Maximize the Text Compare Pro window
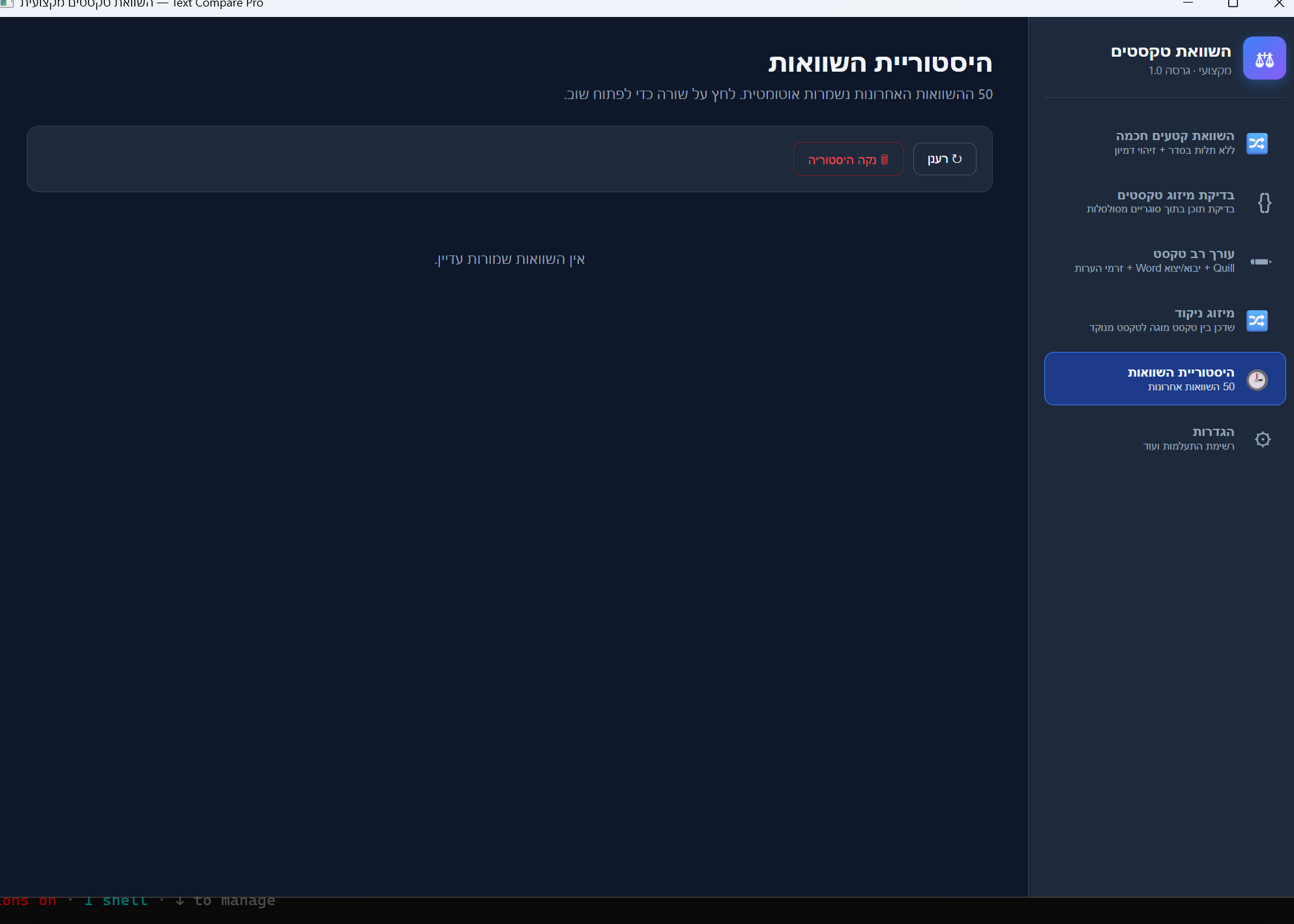Screen dimensions: 1294x924 (1233, 4)
